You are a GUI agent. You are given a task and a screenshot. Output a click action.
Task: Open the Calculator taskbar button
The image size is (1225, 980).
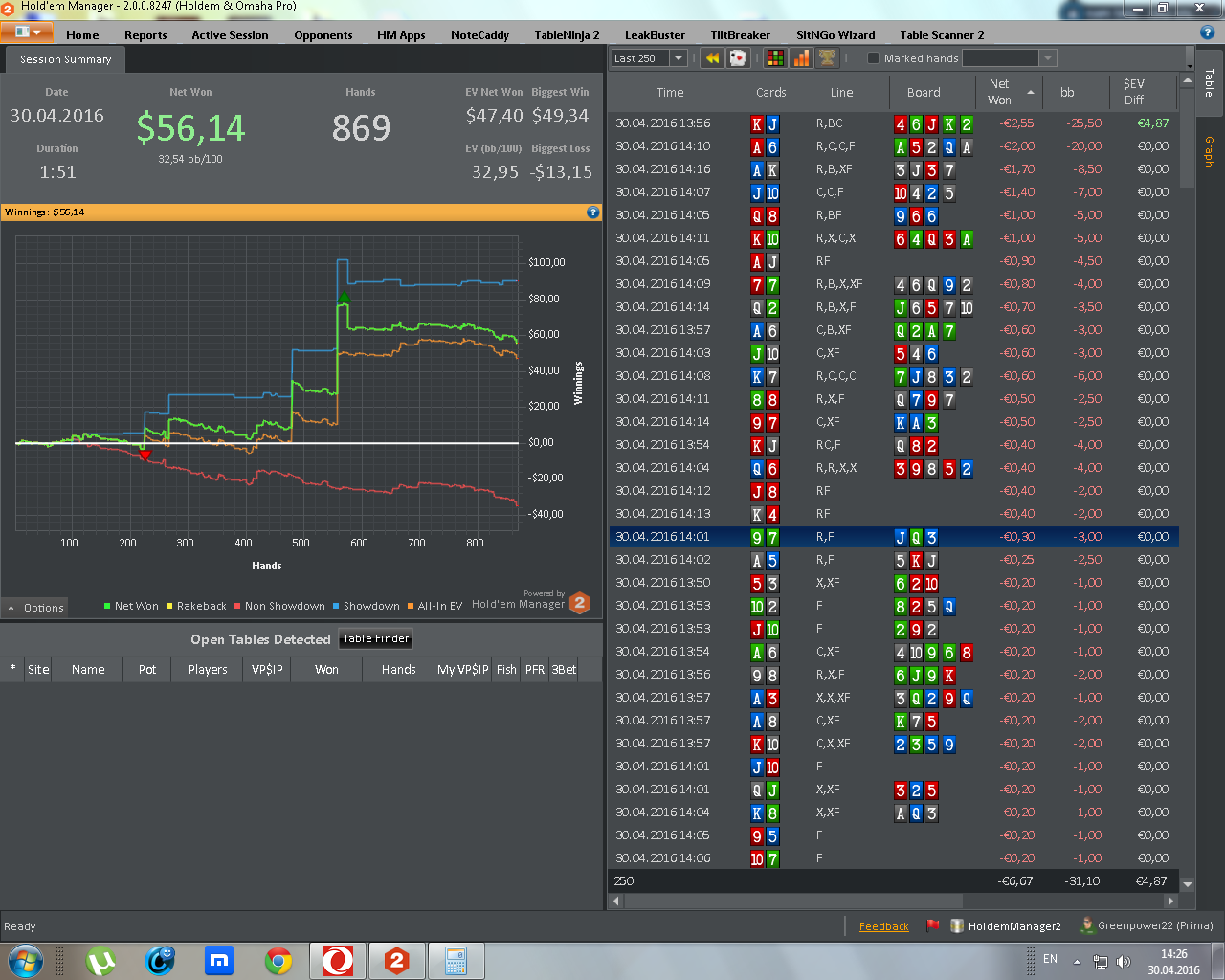click(x=457, y=961)
